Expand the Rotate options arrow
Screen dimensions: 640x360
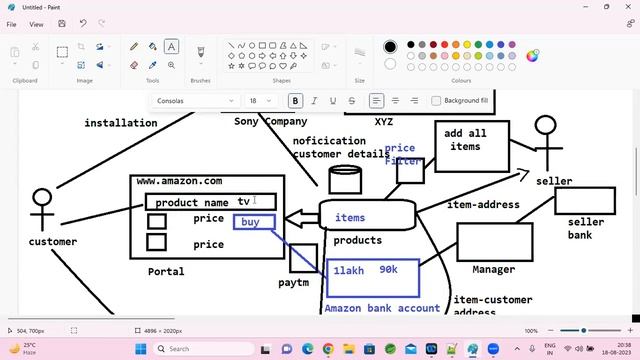pyautogui.click(x=109, y=47)
